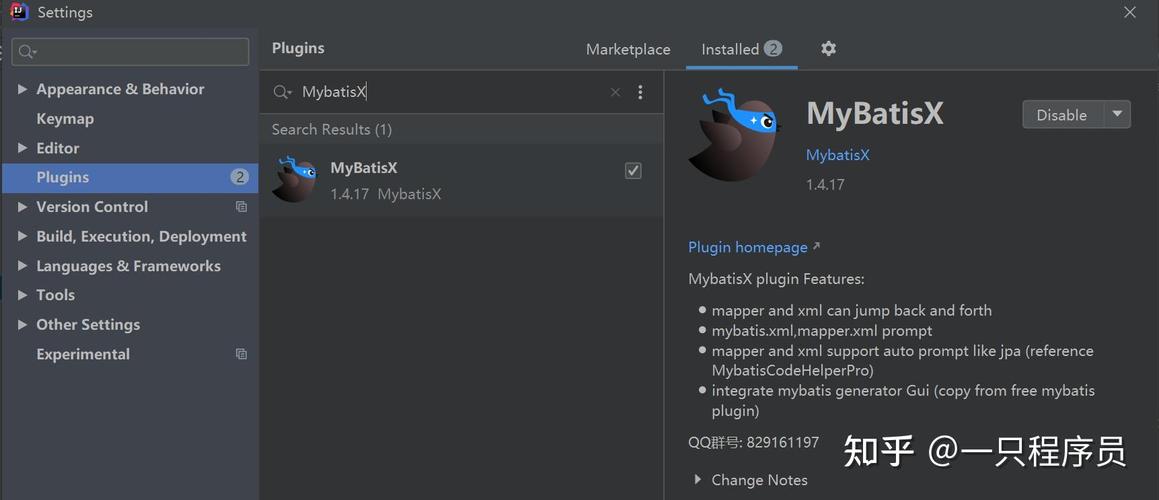This screenshot has width=1159, height=500.
Task: Expand the Version Control node
Action: (22, 207)
